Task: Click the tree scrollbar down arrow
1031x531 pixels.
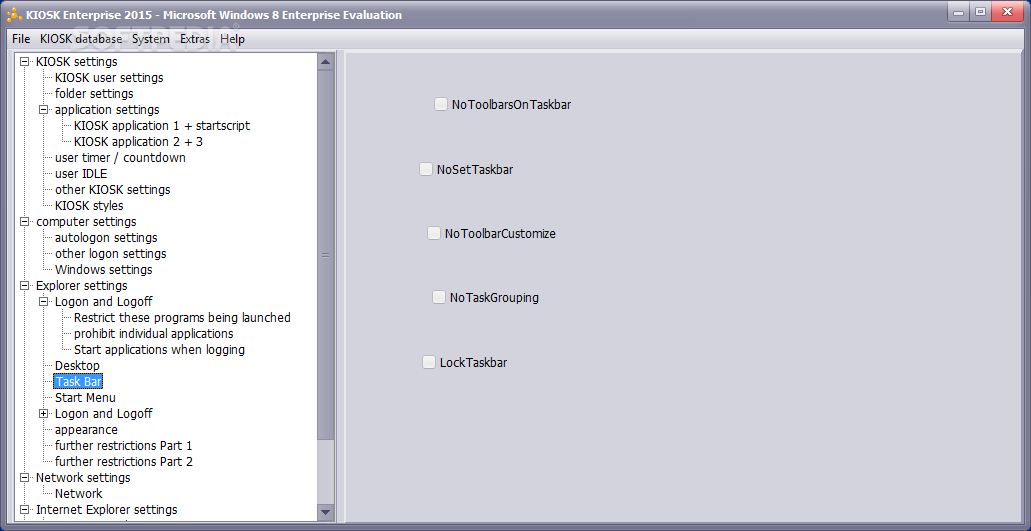Action: (x=325, y=511)
